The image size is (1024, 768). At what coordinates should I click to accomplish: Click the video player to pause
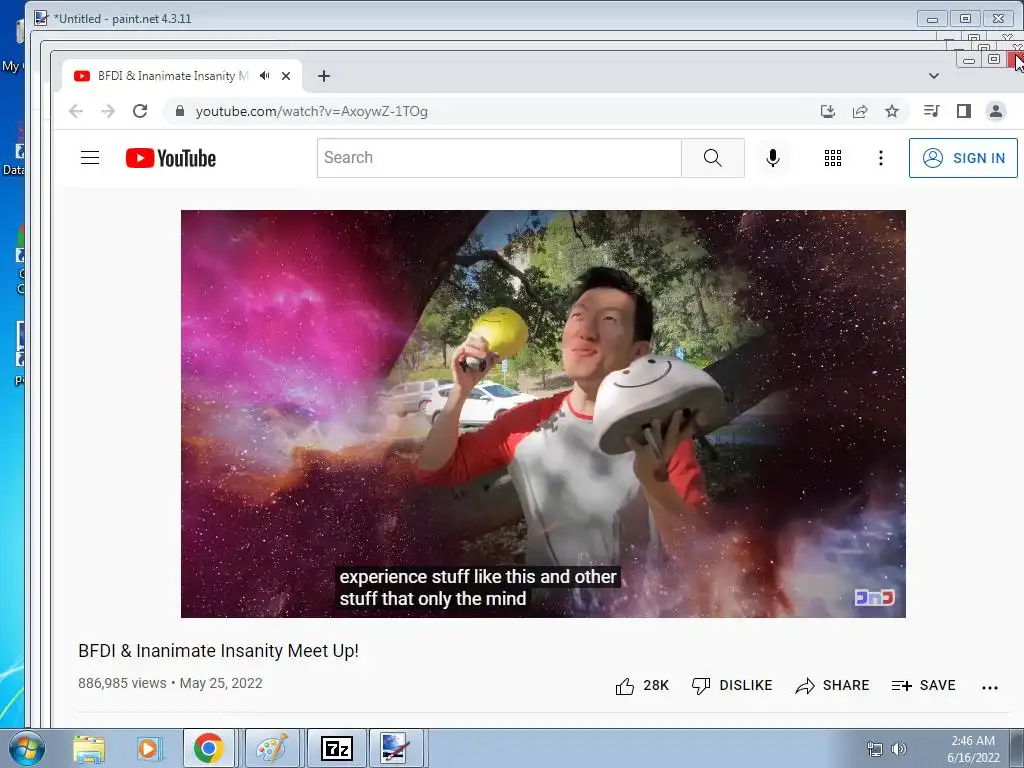click(543, 414)
